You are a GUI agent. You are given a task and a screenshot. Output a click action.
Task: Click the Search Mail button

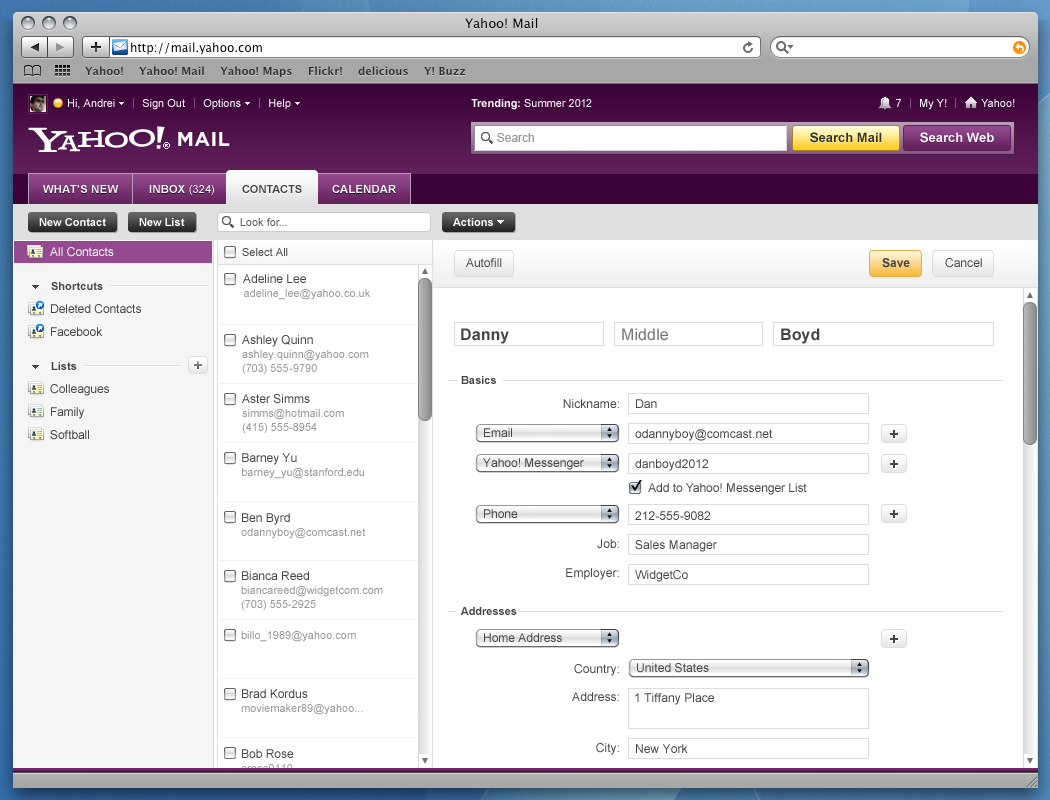pyautogui.click(x=845, y=138)
